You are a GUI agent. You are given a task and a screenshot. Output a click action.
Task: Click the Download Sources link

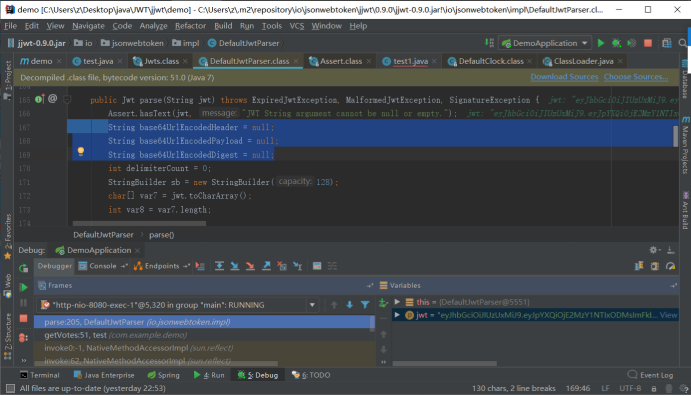(564, 77)
